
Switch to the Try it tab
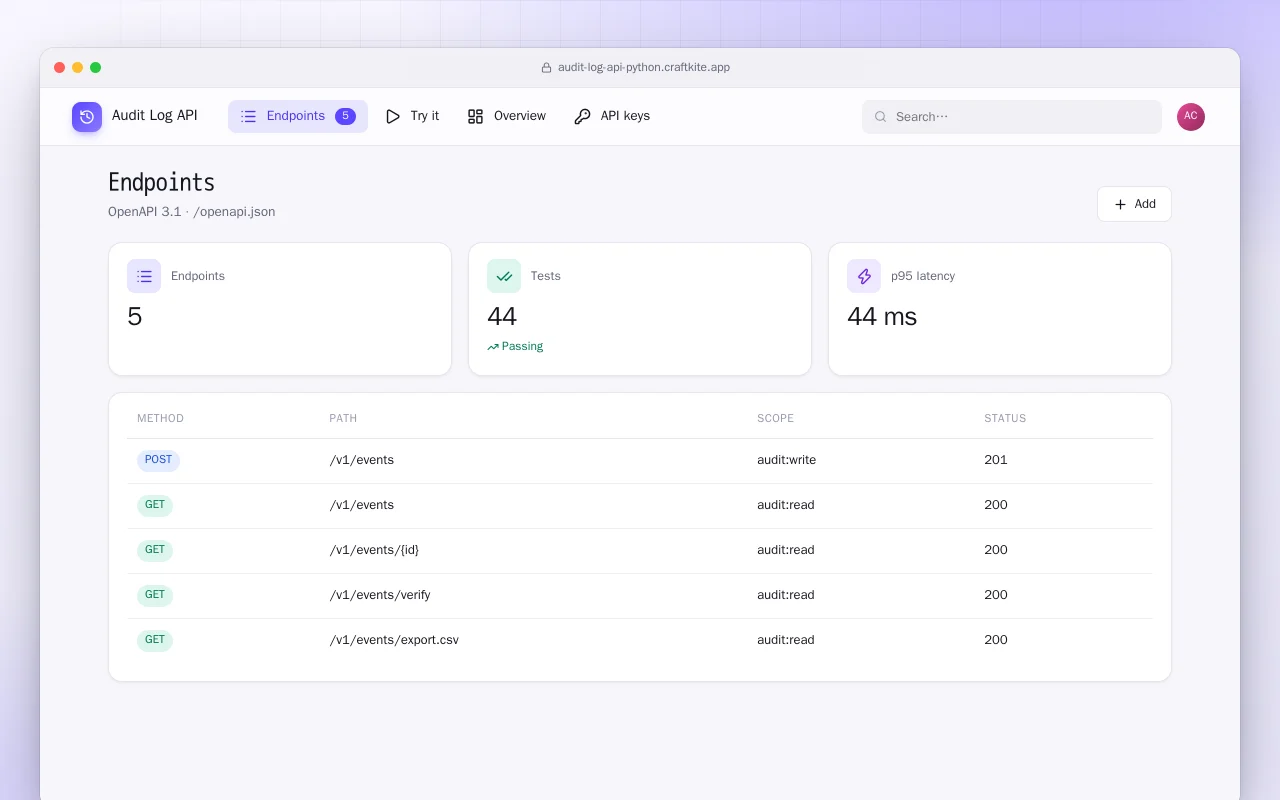pos(412,116)
